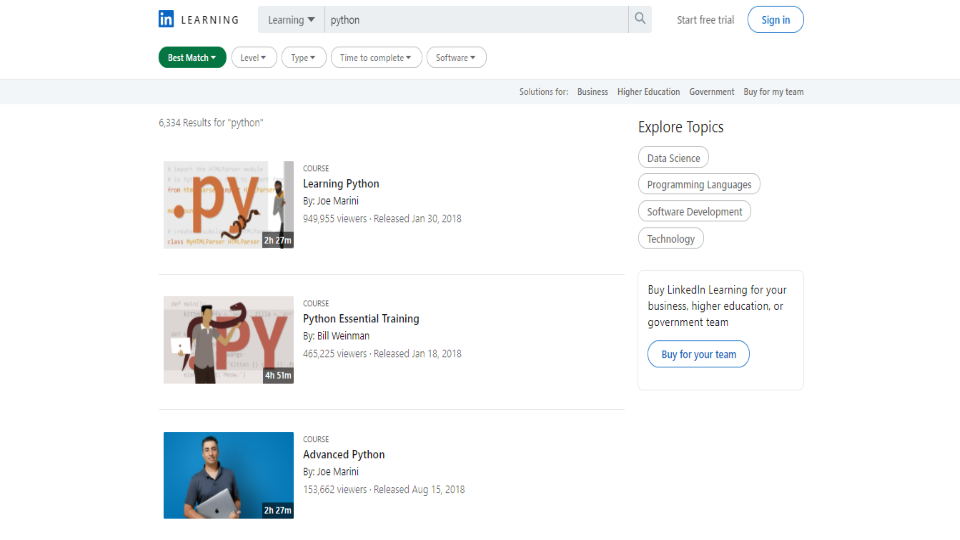Click Buy for your team button
The height and width of the screenshot is (540, 960).
click(699, 354)
